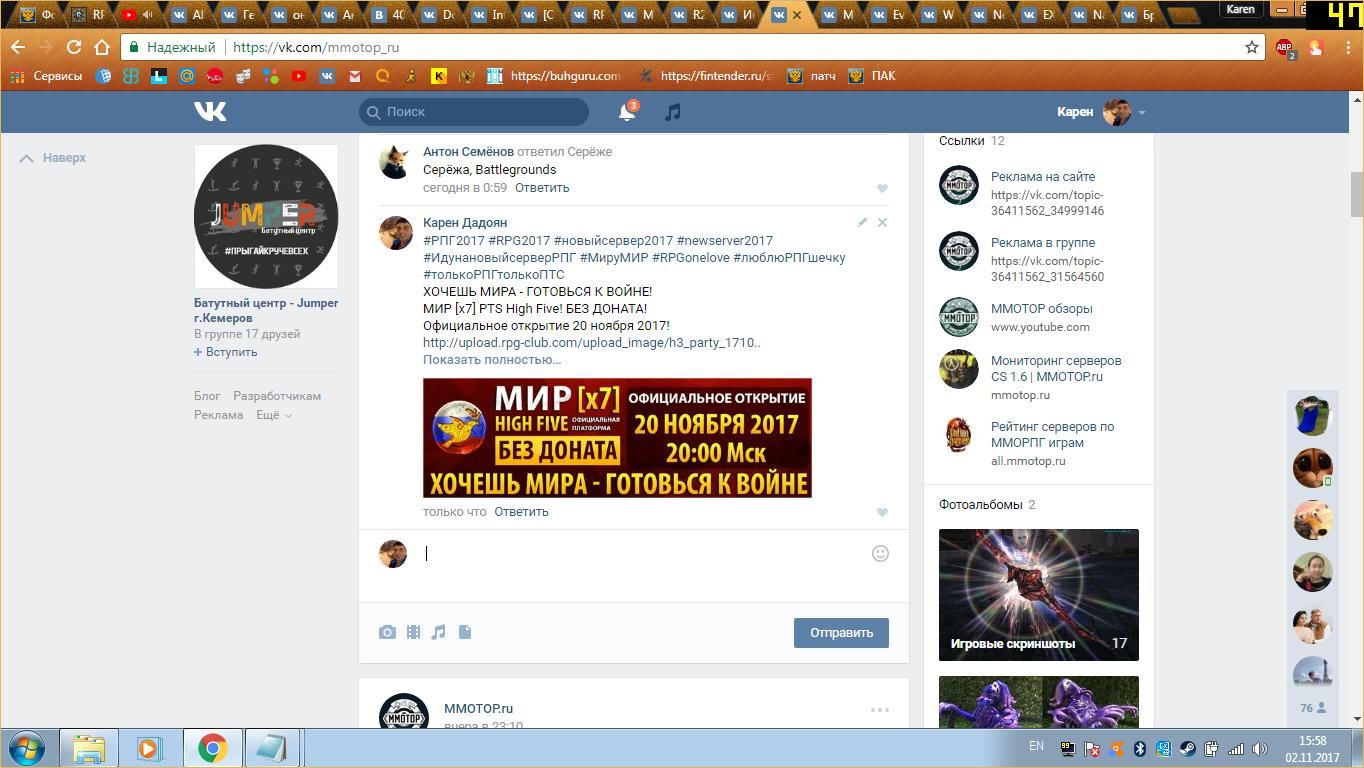The width and height of the screenshot is (1364, 768).
Task: Open Chrome from the taskbar
Action: tap(212, 748)
